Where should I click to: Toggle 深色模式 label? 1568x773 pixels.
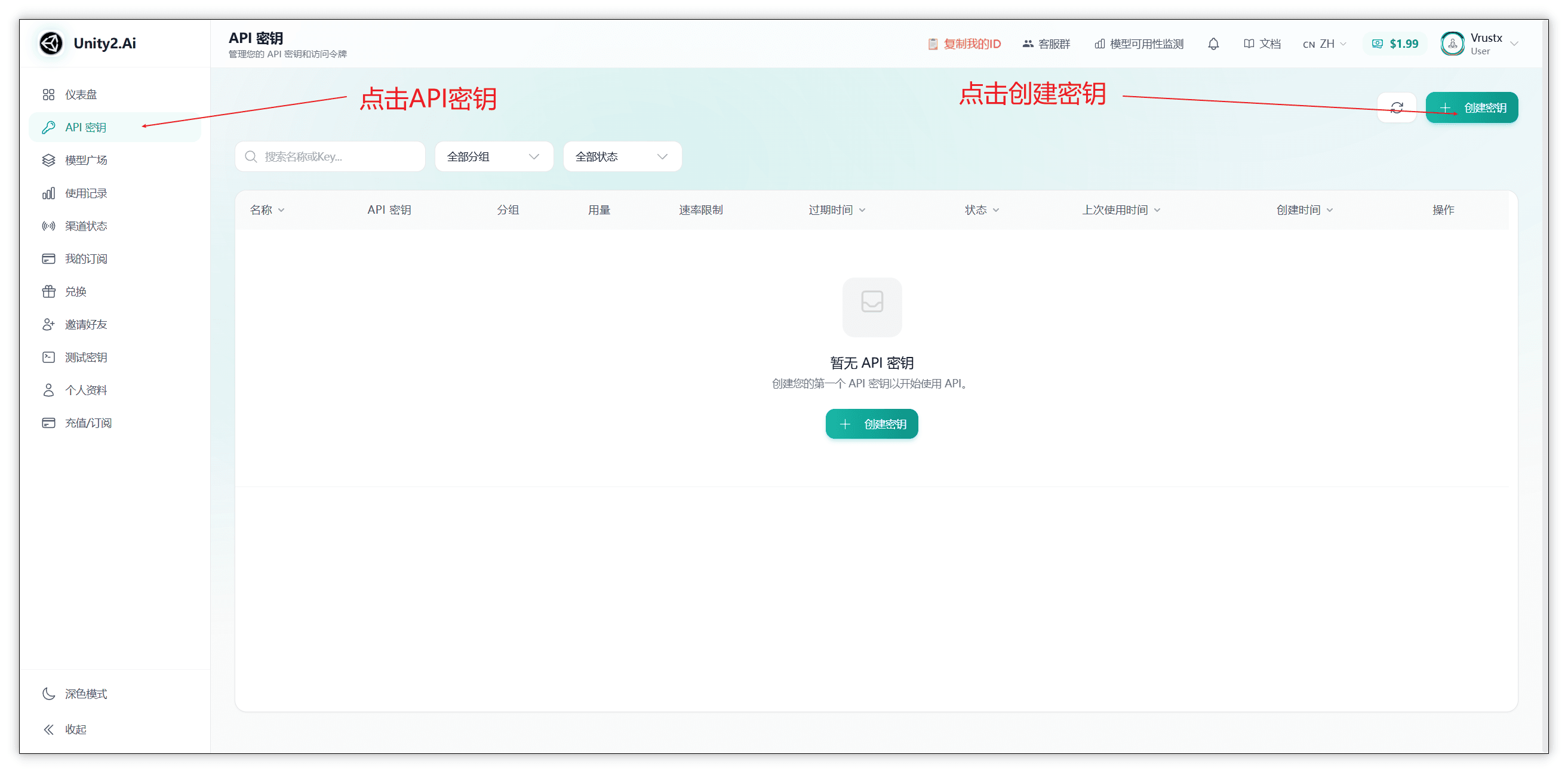(x=86, y=694)
